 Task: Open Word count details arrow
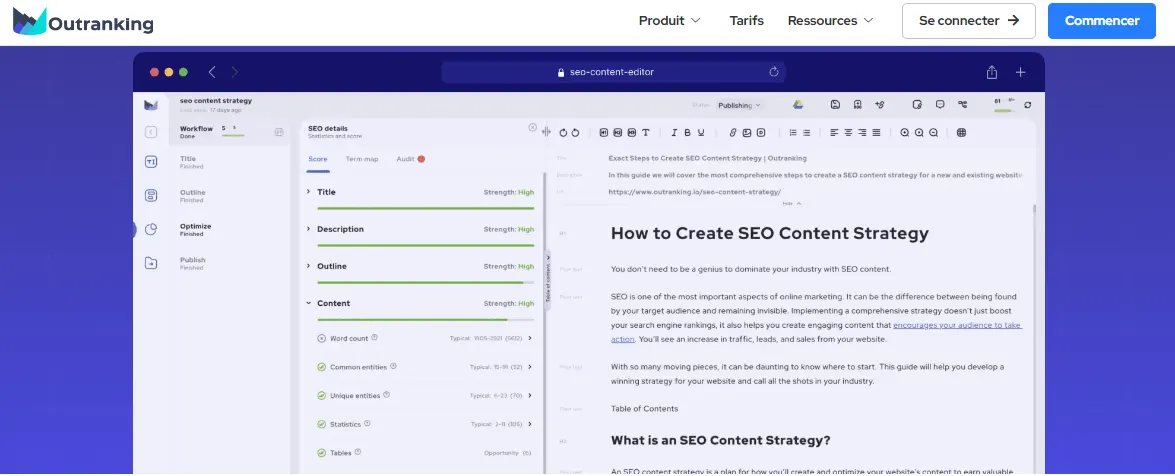[531, 338]
